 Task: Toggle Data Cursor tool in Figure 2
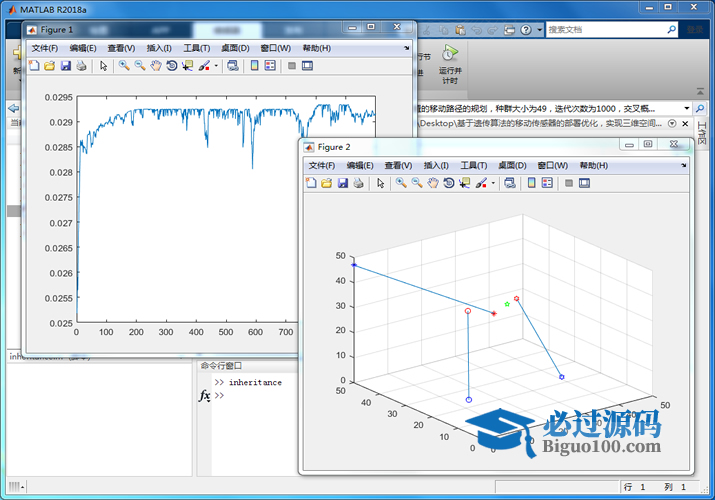[x=465, y=183]
